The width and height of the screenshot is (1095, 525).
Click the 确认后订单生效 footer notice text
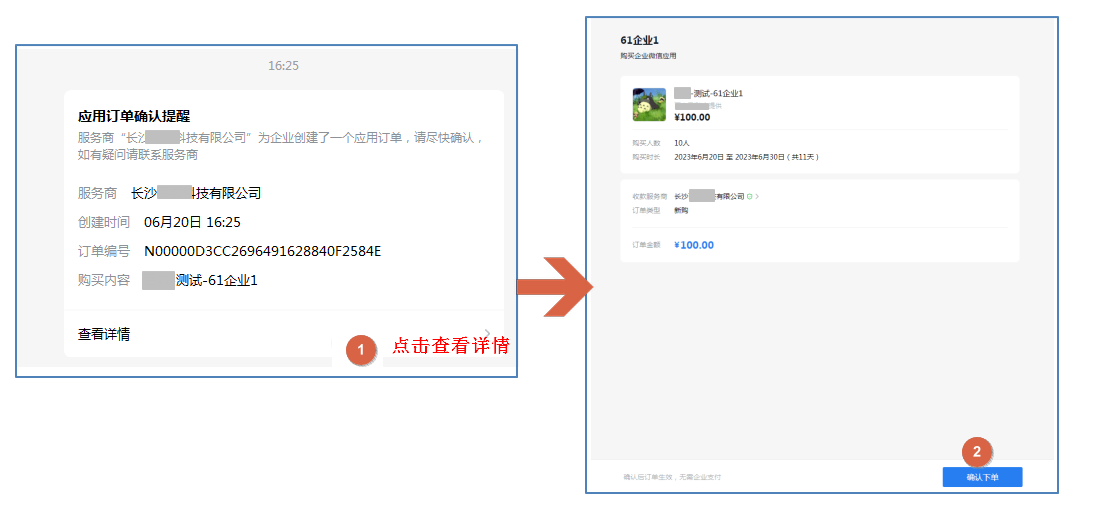point(672,477)
